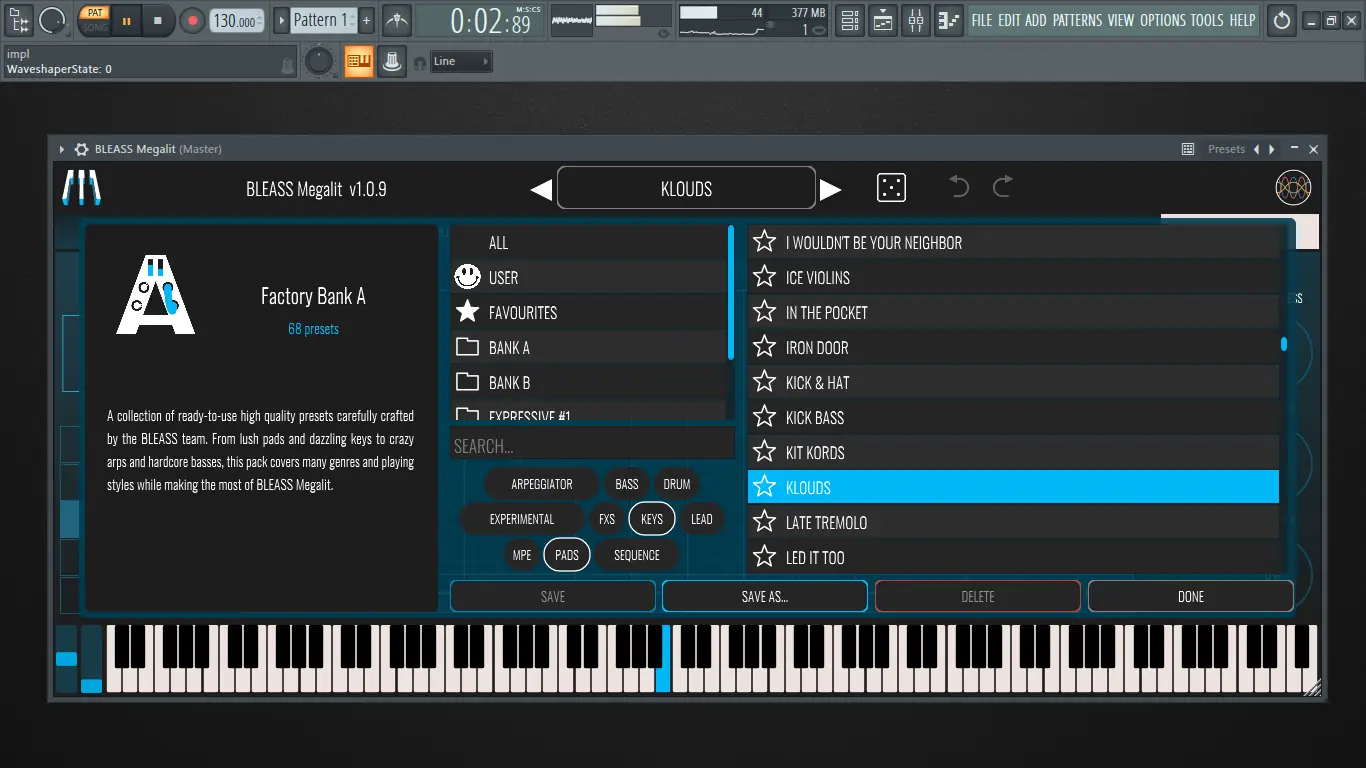Favourite the KICK BASS preset star

[x=765, y=417]
